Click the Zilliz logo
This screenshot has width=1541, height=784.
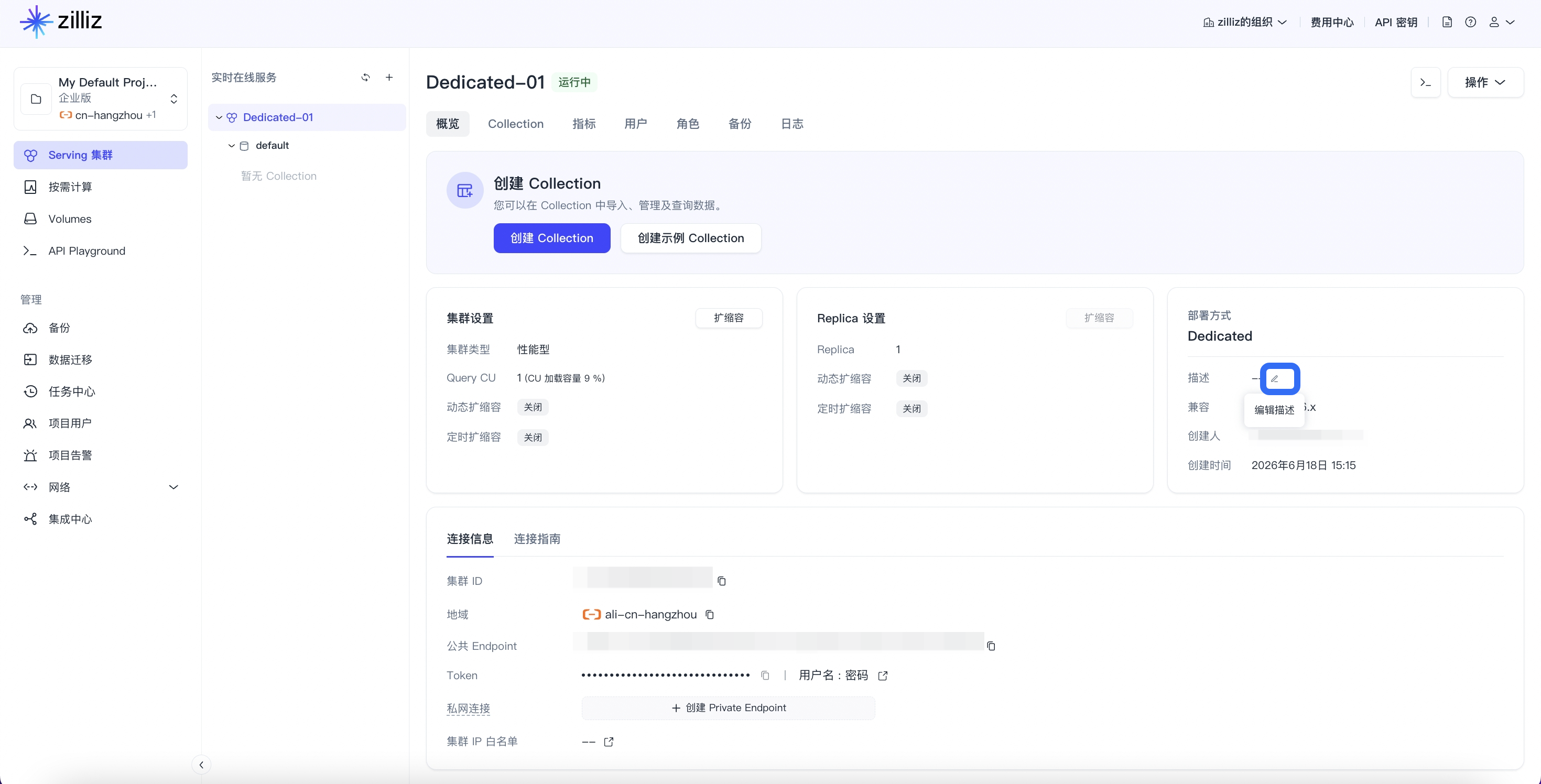click(x=60, y=21)
